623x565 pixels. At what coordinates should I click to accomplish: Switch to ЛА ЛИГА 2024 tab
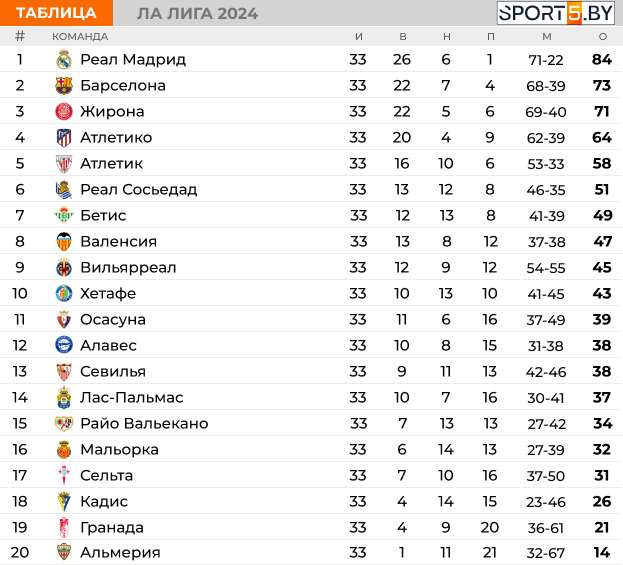196,13
